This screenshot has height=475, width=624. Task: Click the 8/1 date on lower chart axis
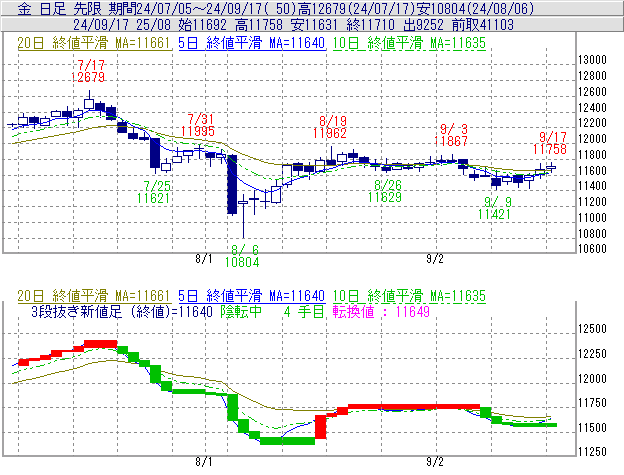203,462
